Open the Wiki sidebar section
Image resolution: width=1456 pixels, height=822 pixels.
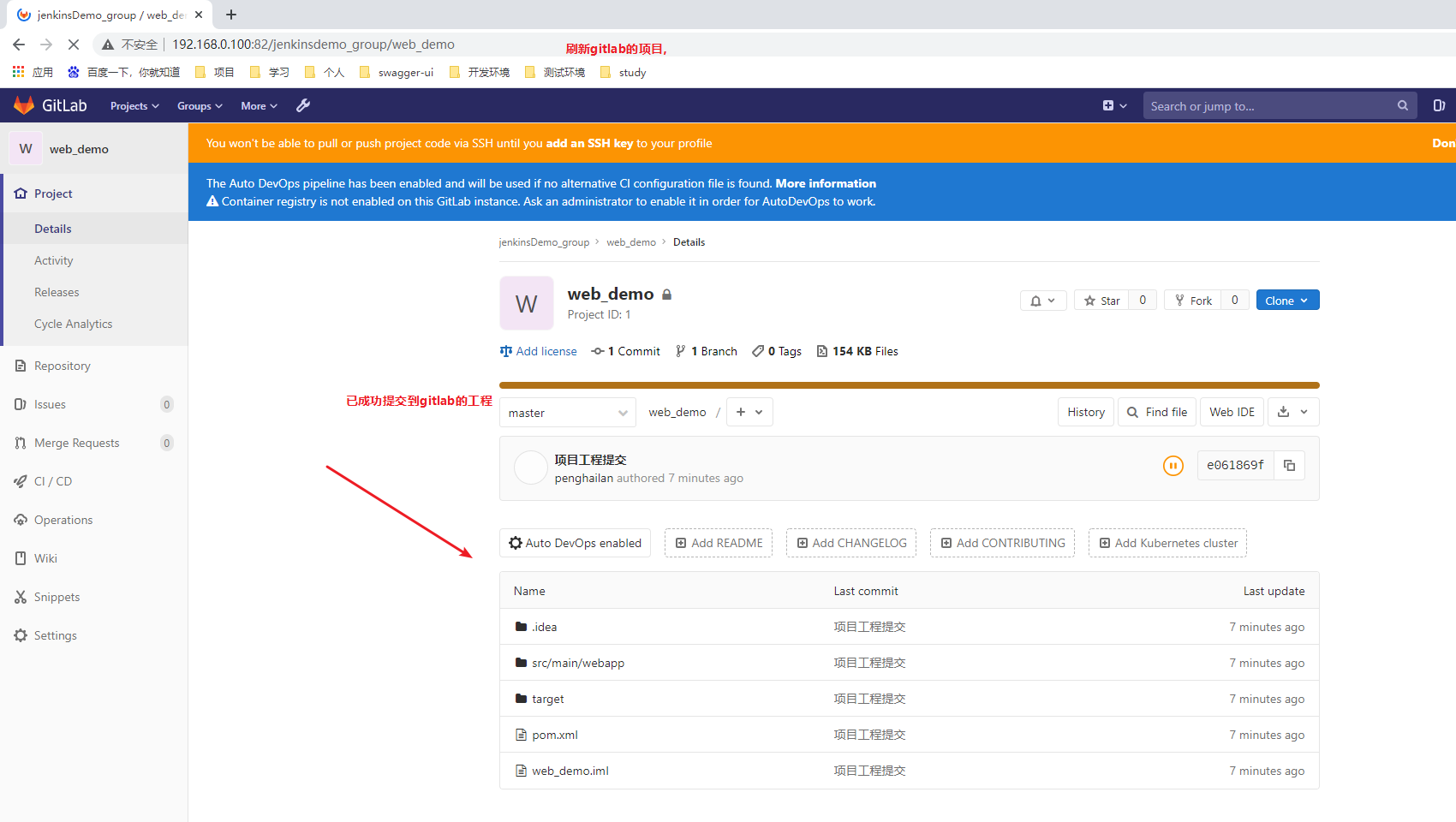pos(47,558)
